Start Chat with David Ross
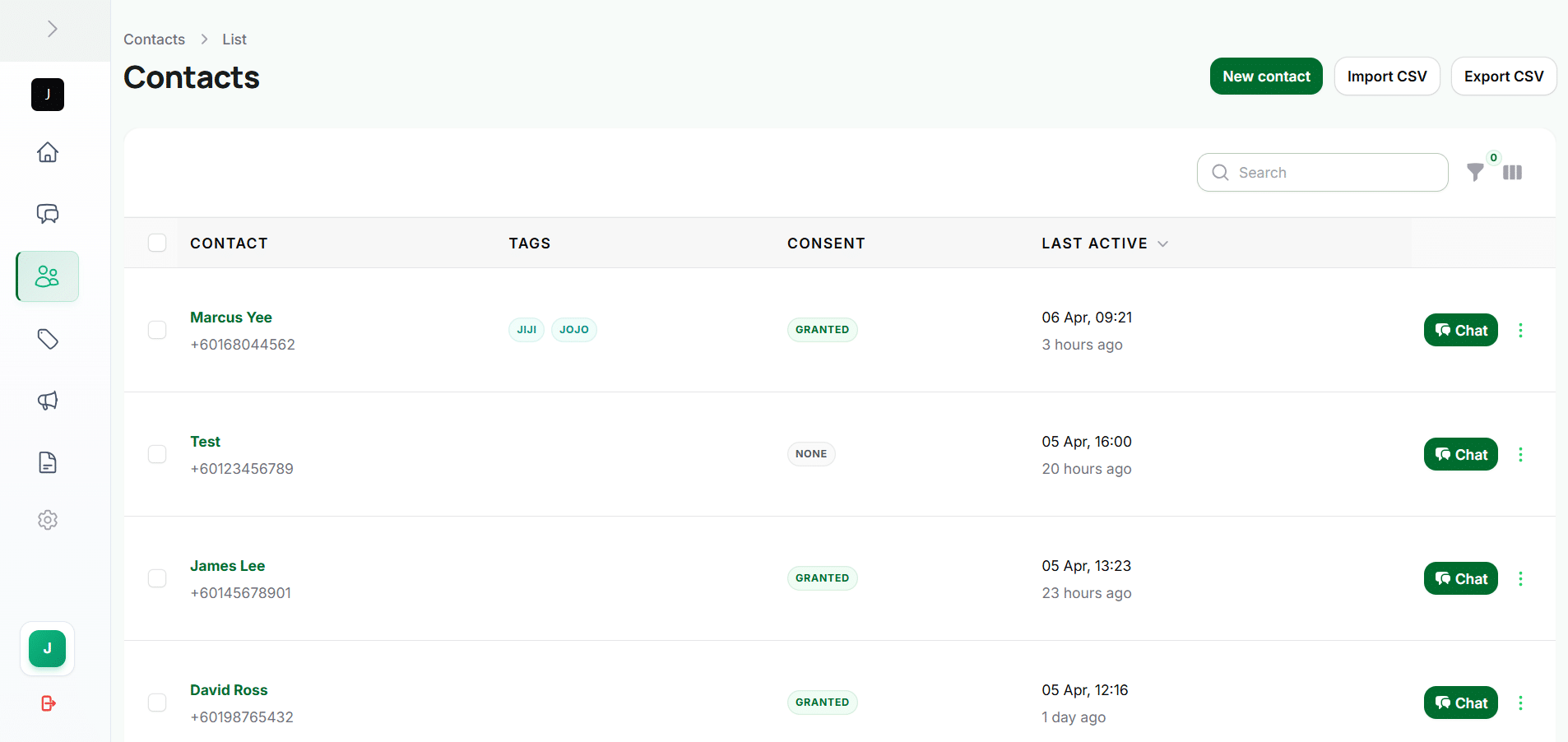The width and height of the screenshot is (1568, 742). 1461,703
